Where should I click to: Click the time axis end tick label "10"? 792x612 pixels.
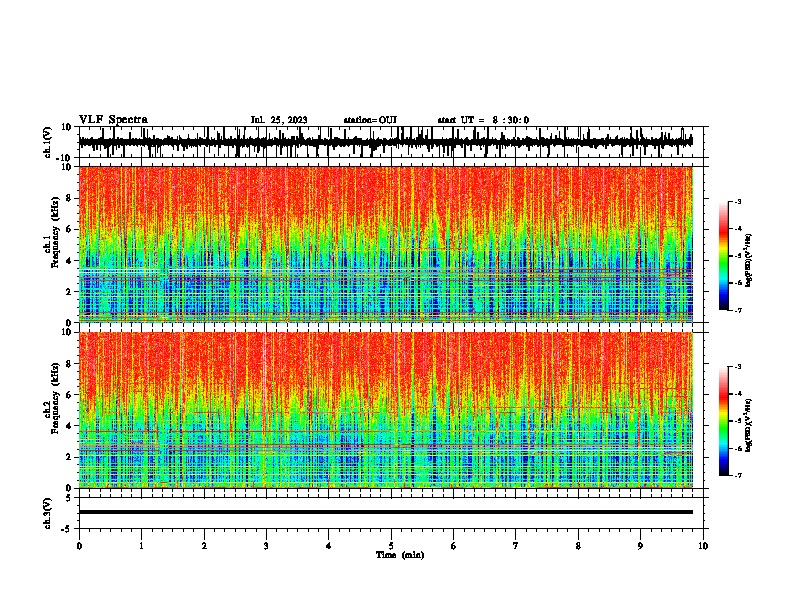click(x=703, y=546)
